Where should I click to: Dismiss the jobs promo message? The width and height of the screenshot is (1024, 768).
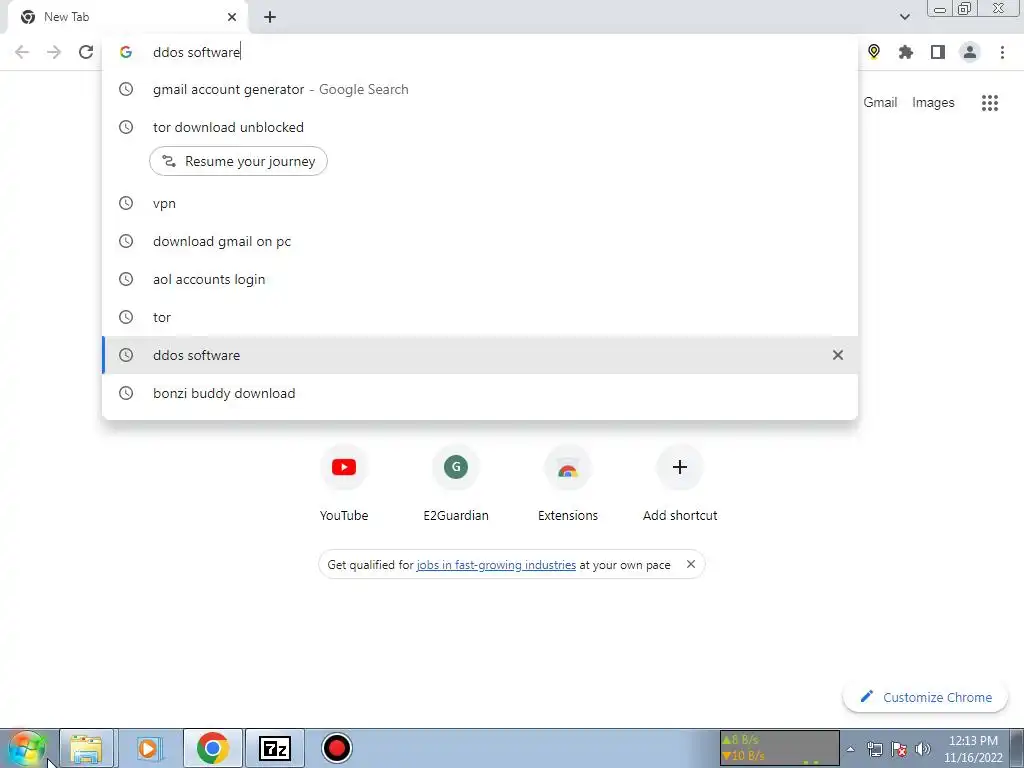click(x=690, y=564)
